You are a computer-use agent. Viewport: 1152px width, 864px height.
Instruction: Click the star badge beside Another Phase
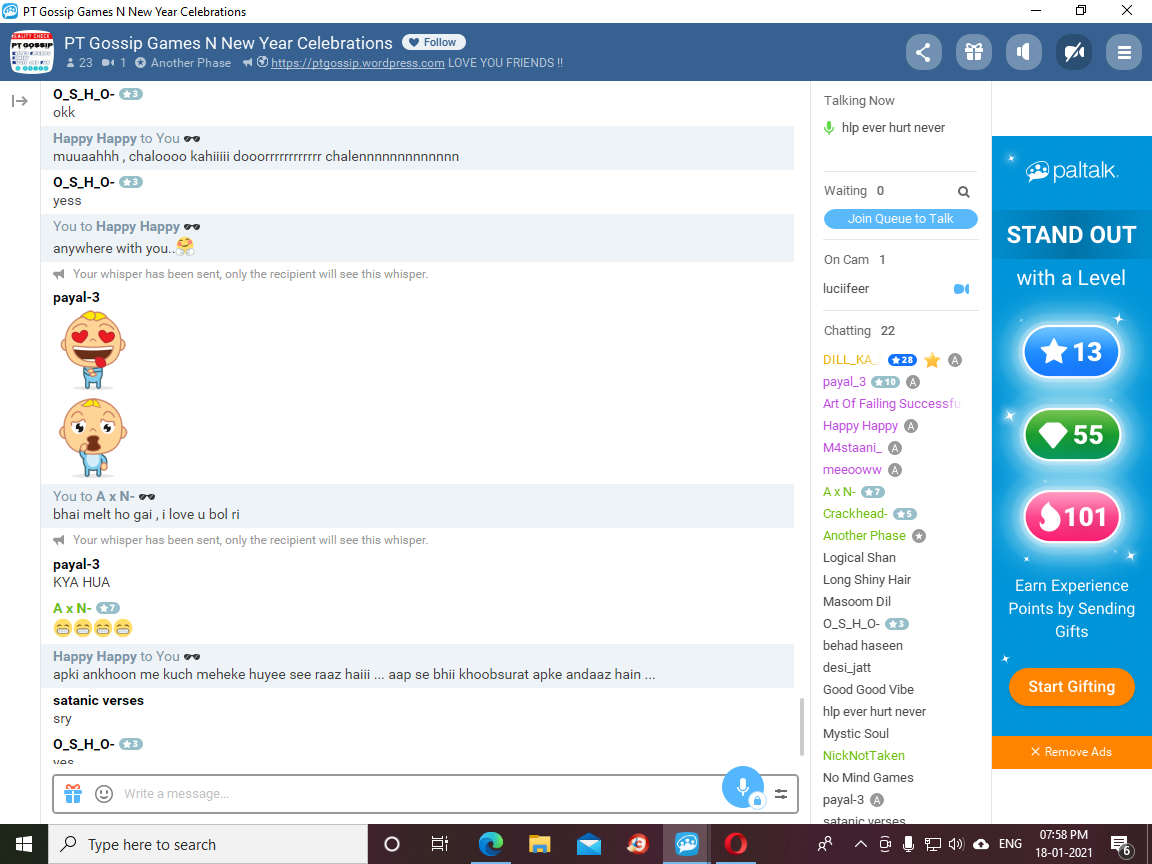[x=919, y=536]
